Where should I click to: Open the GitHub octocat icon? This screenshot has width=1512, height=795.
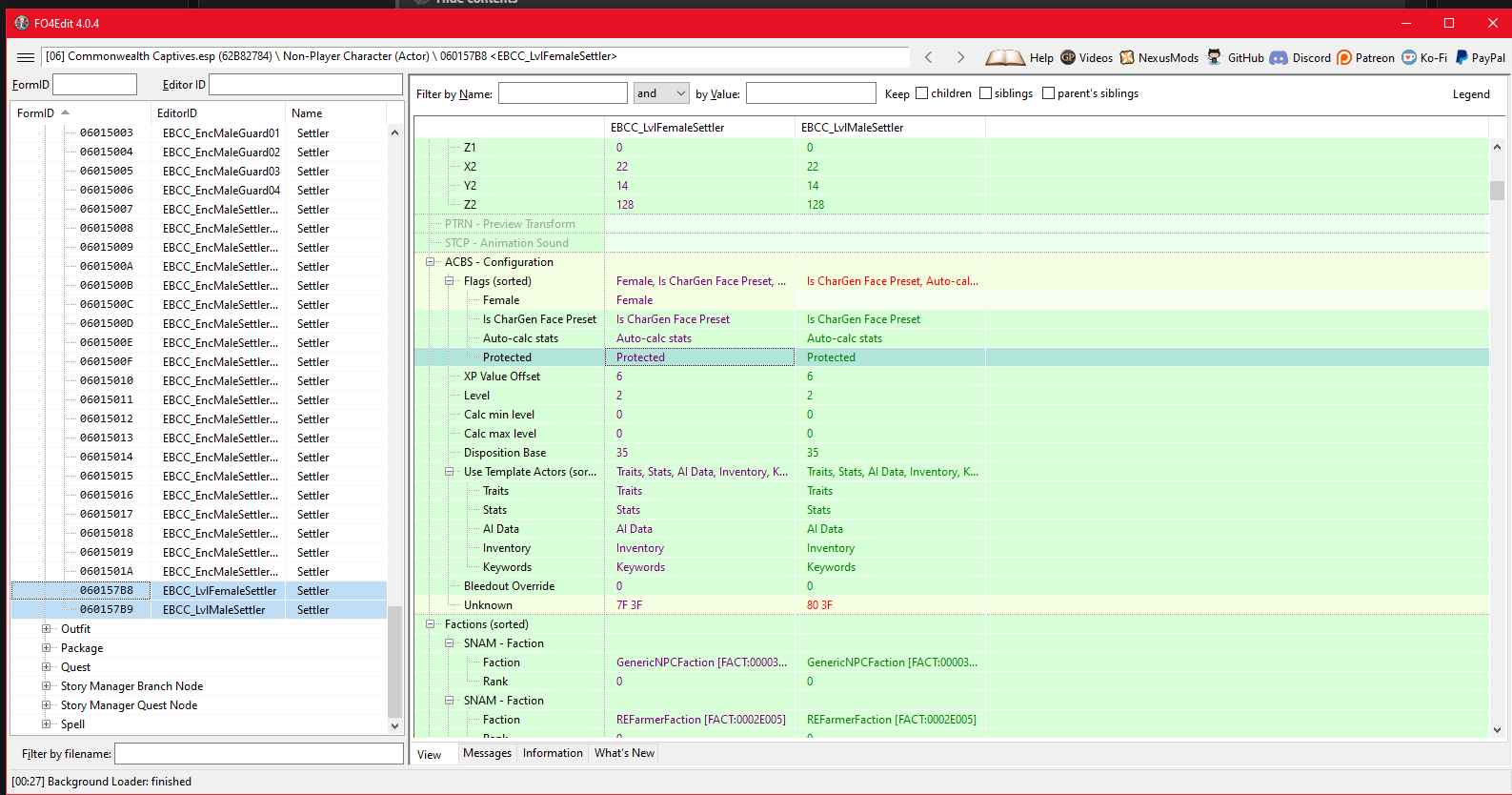tap(1215, 57)
